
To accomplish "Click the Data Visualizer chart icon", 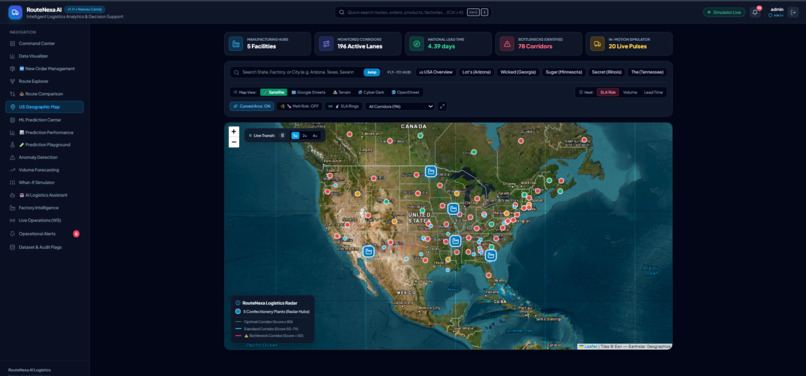I will (12, 56).
